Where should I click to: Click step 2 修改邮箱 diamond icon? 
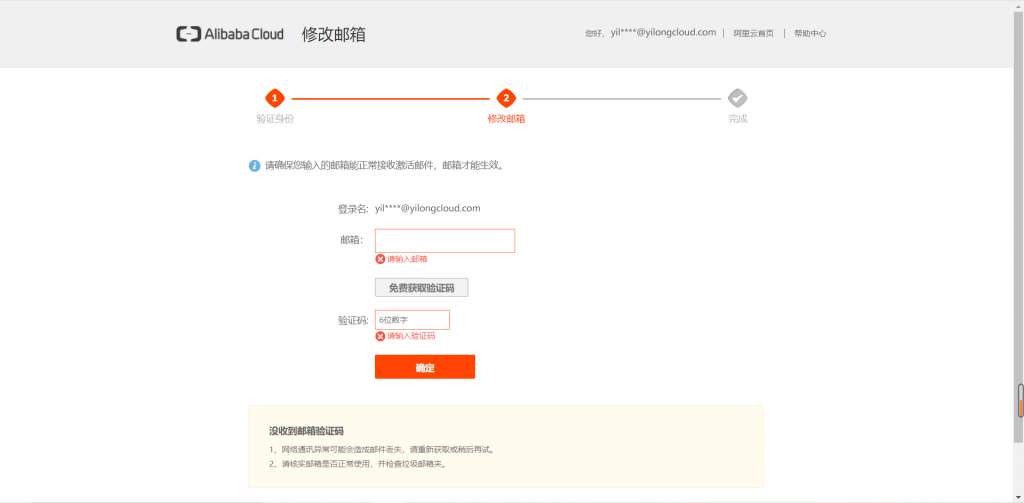coord(506,99)
